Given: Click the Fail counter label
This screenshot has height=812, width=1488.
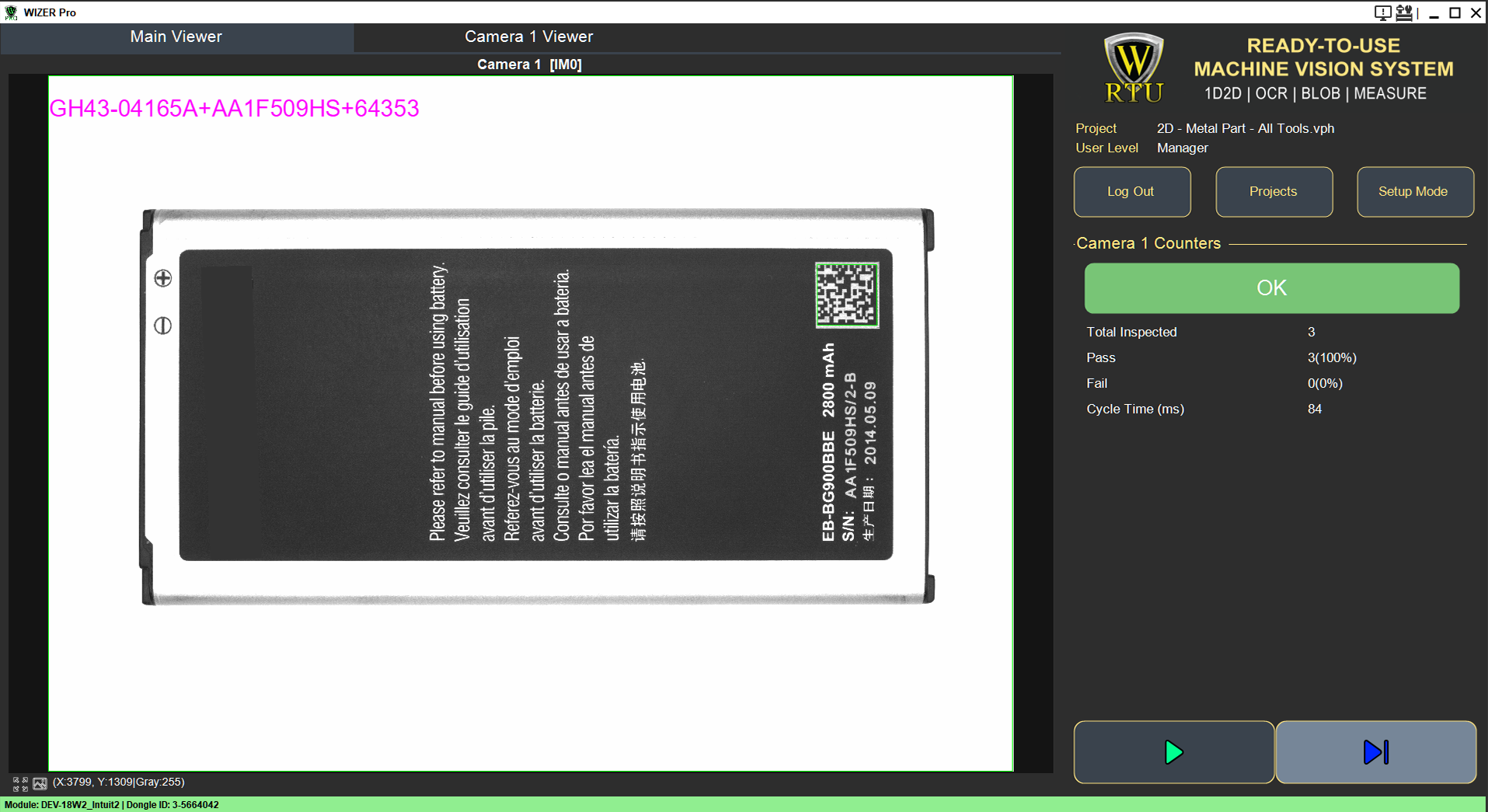Looking at the screenshot, I should tap(1097, 384).
